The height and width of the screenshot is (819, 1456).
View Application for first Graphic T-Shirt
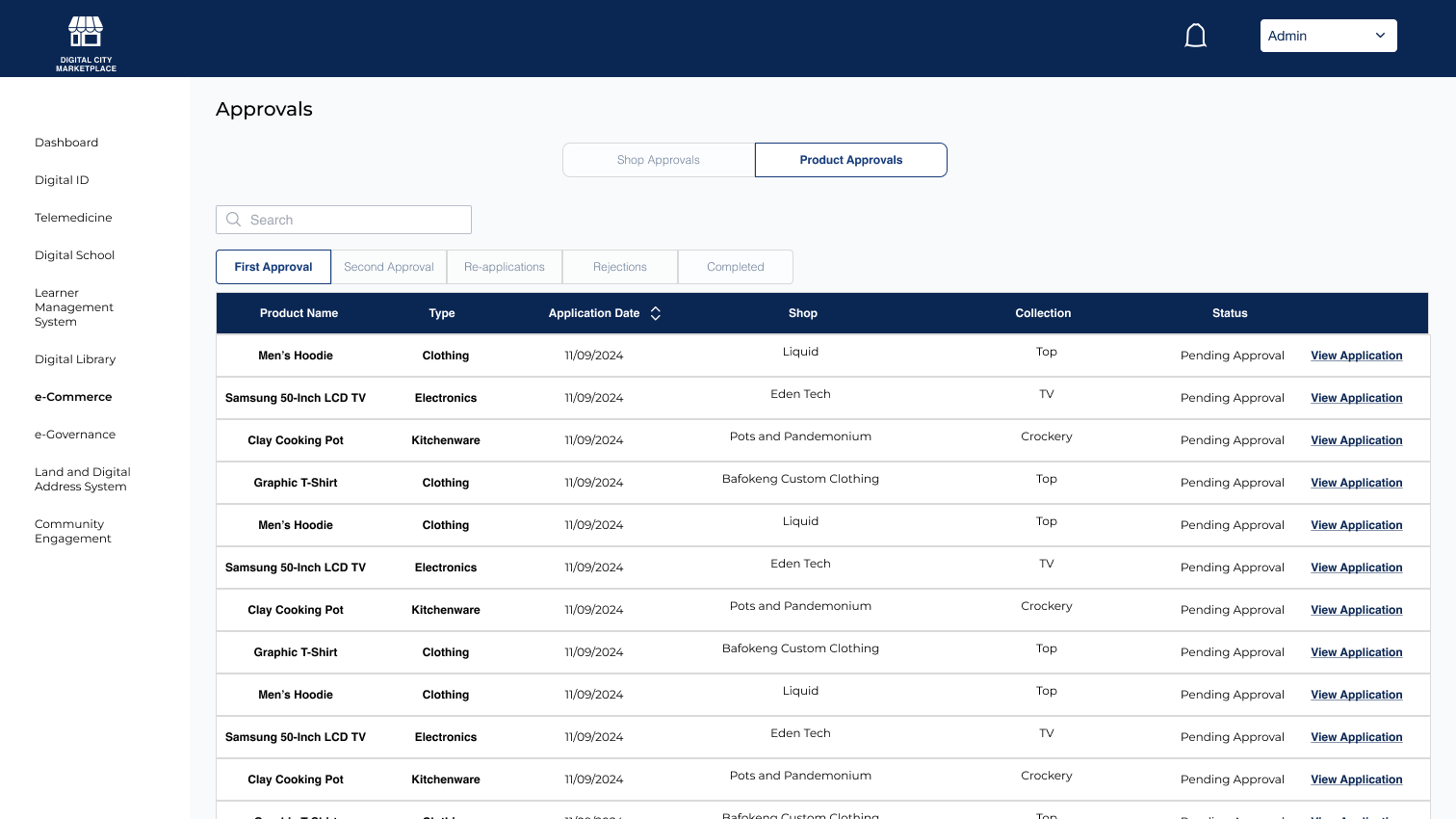pos(1356,483)
